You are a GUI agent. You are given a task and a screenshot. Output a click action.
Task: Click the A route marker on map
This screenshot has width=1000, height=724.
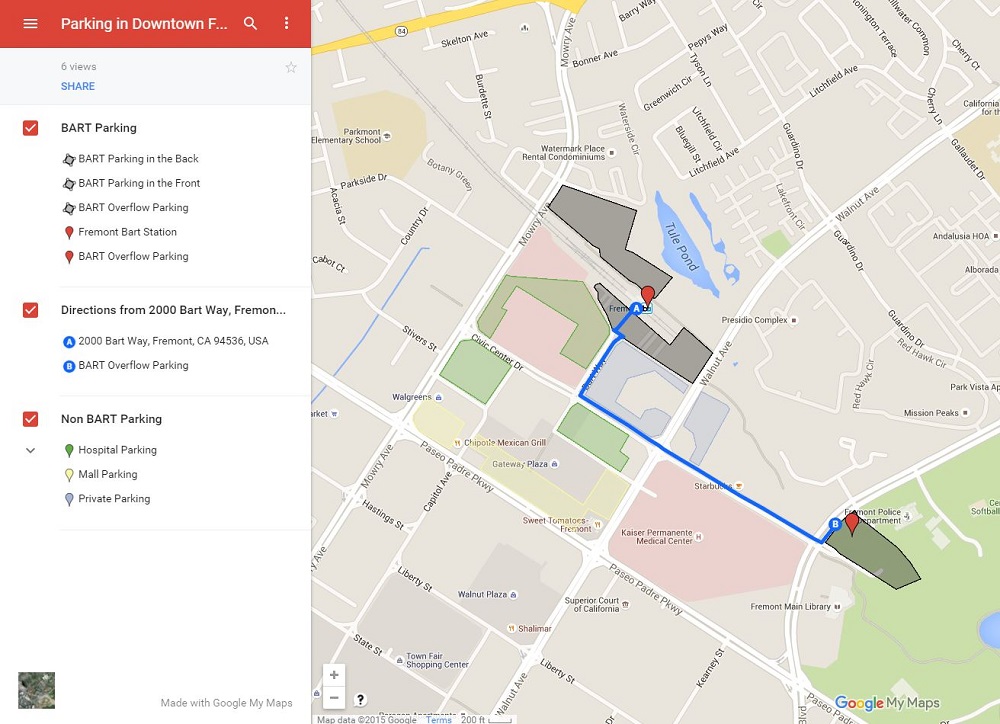tap(636, 309)
